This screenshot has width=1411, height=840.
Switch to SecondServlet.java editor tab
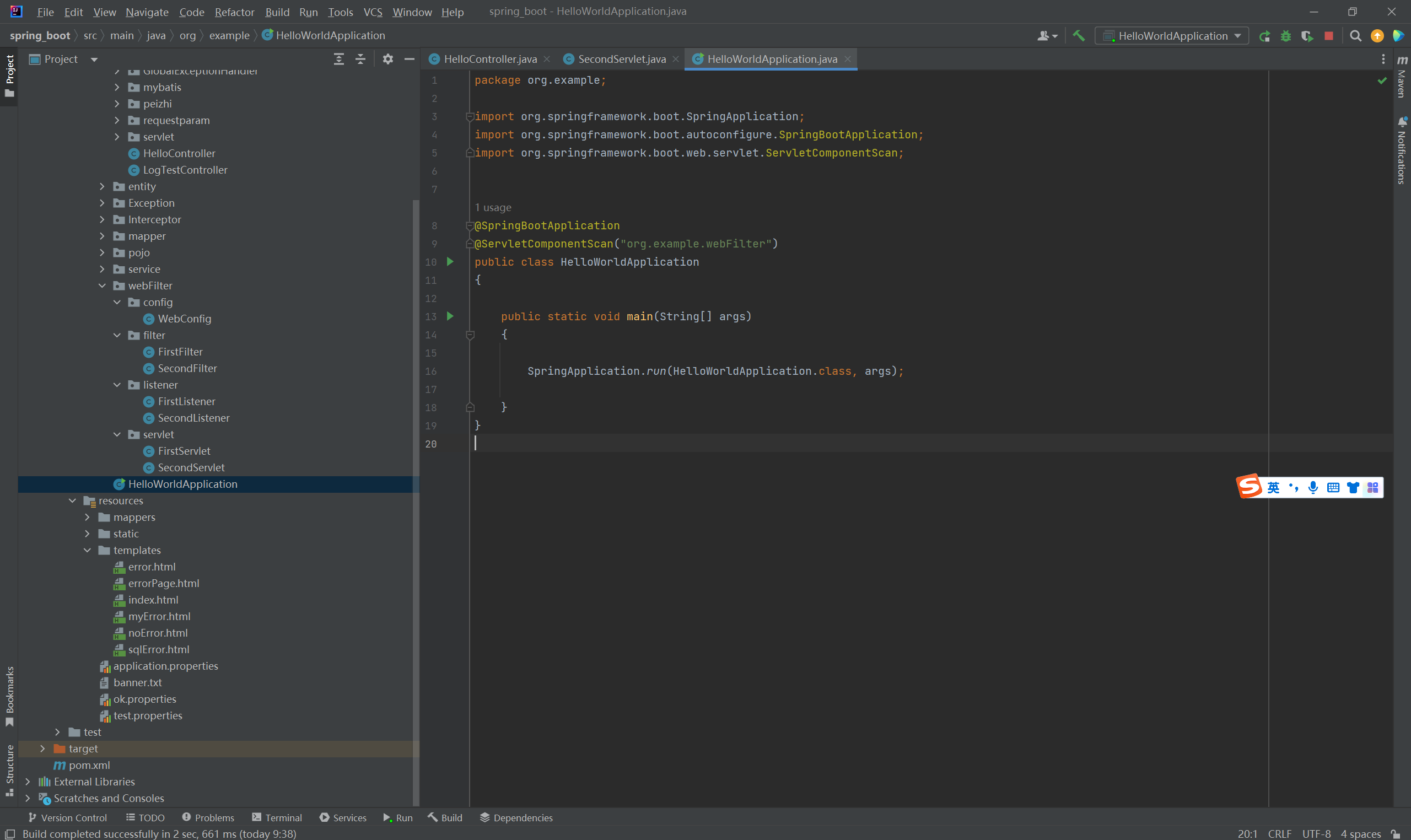[x=622, y=59]
